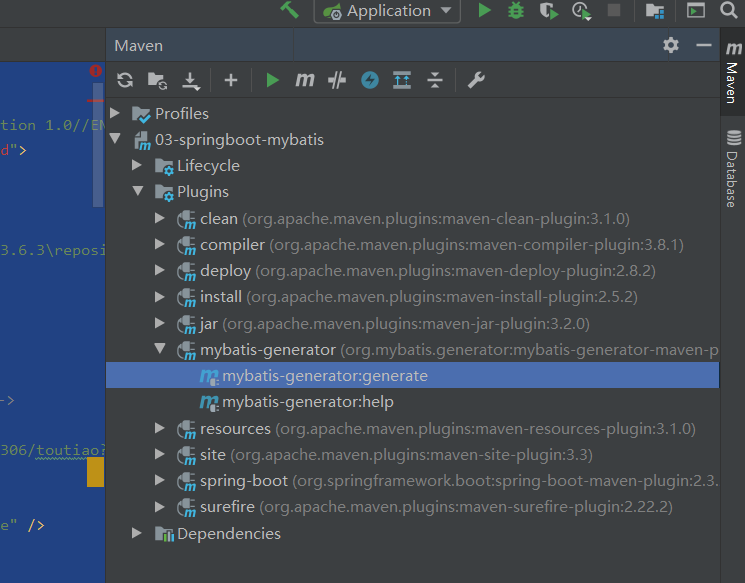Expand the Lifecycle node
The image size is (745, 583).
(x=137, y=165)
